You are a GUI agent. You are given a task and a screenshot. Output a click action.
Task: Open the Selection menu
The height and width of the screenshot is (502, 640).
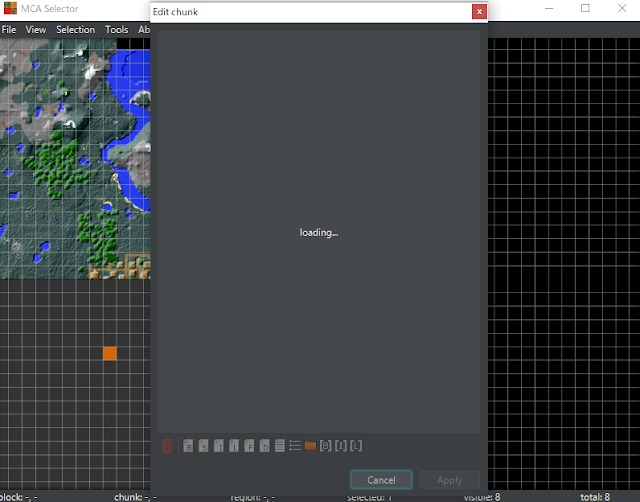click(x=76, y=30)
